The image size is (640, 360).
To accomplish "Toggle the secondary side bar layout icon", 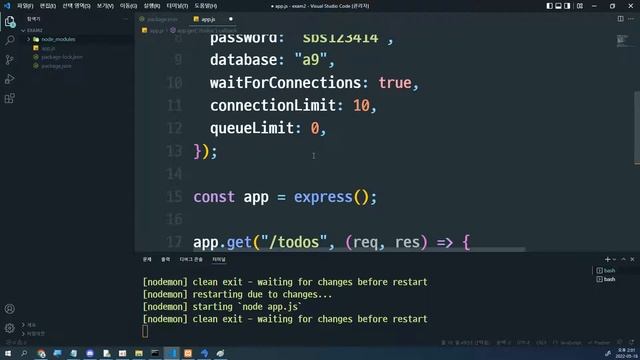I will pos(567,6).
